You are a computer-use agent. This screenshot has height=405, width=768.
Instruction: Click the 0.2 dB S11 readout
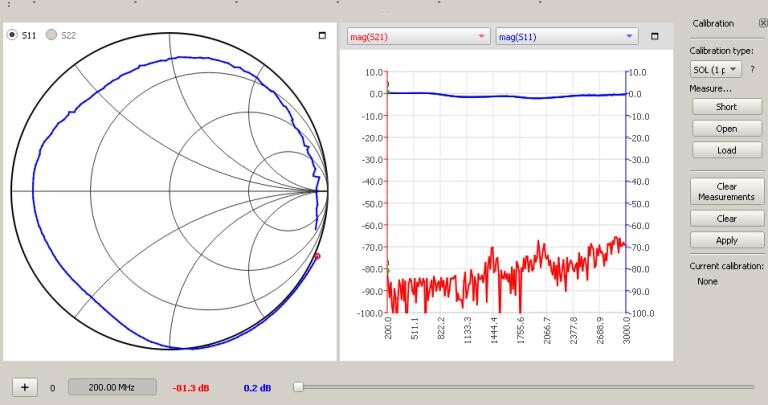click(x=257, y=388)
